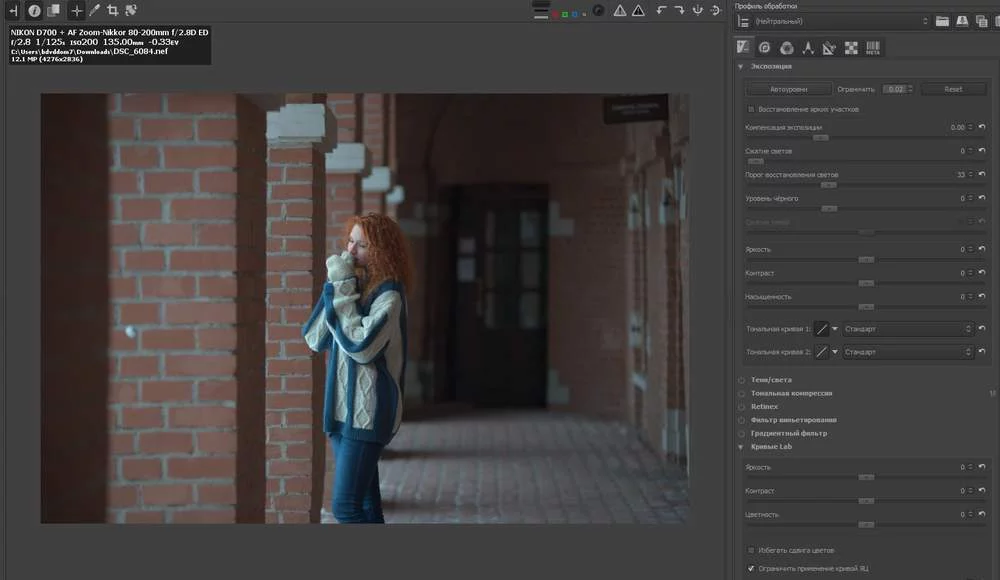The height and width of the screenshot is (580, 1000).
Task: Check Восстановление ярких участков option
Action: click(750, 109)
